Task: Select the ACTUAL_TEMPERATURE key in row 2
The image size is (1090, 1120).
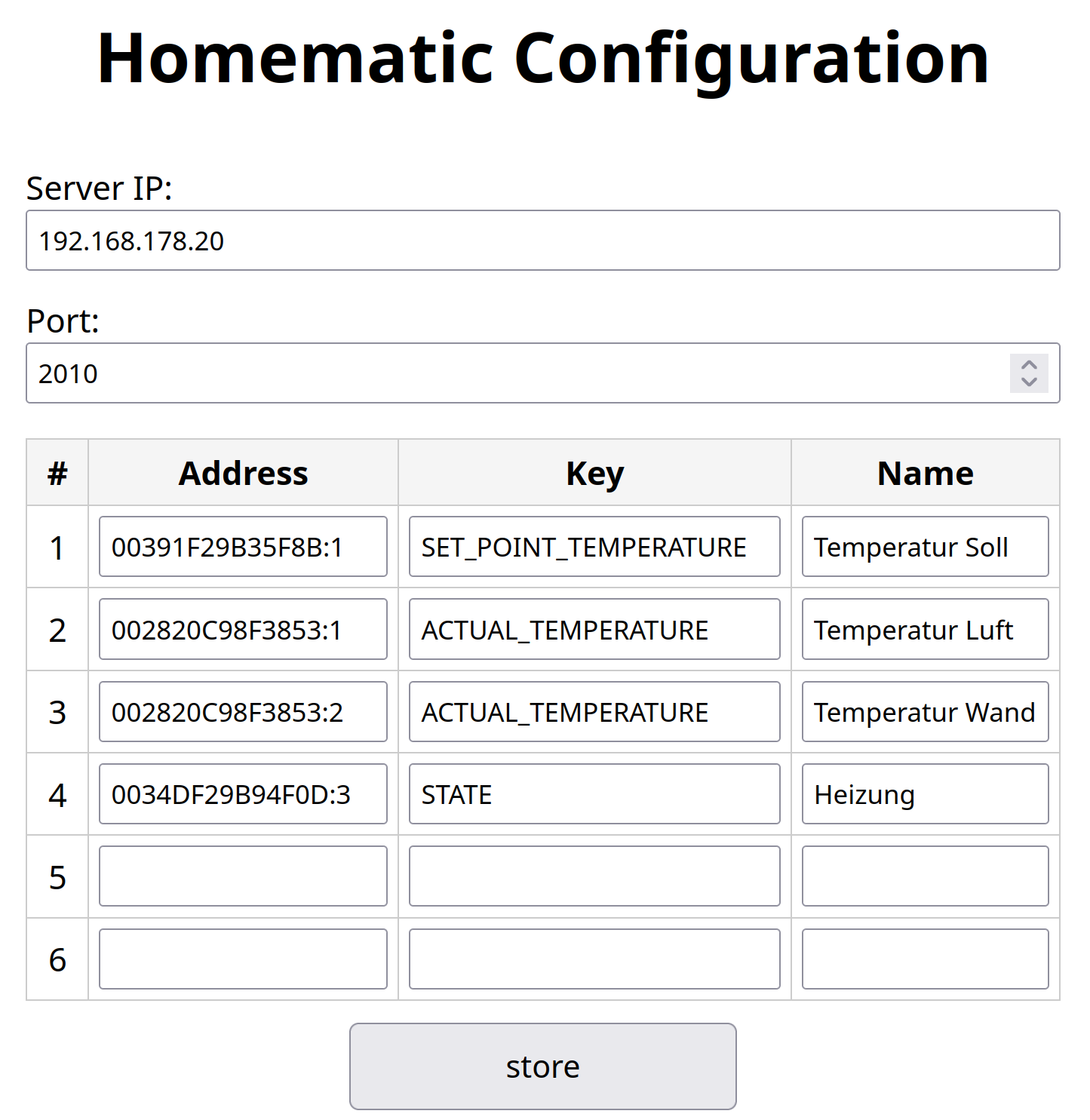Action: tap(594, 629)
